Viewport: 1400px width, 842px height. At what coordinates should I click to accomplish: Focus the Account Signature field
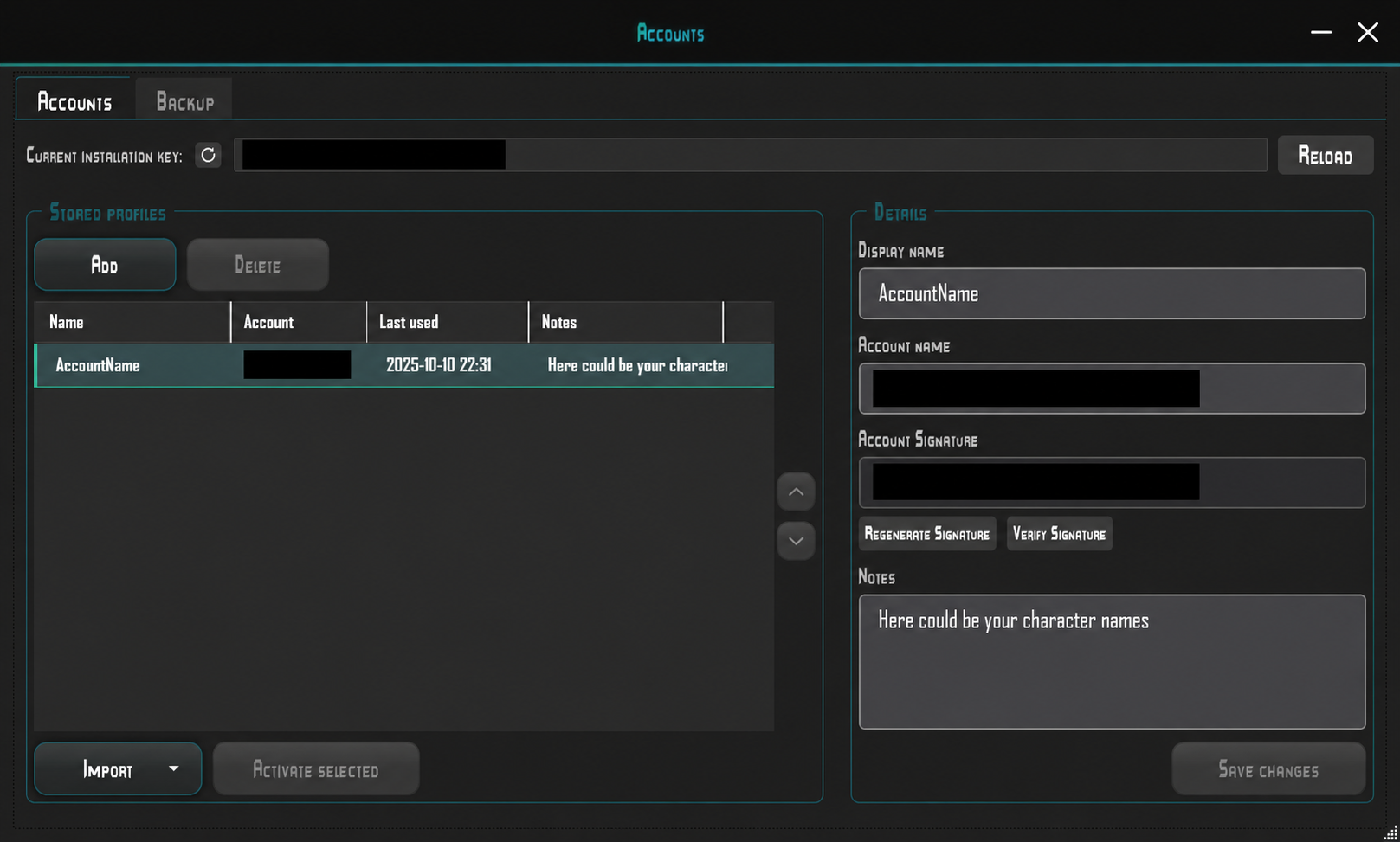(x=1112, y=482)
